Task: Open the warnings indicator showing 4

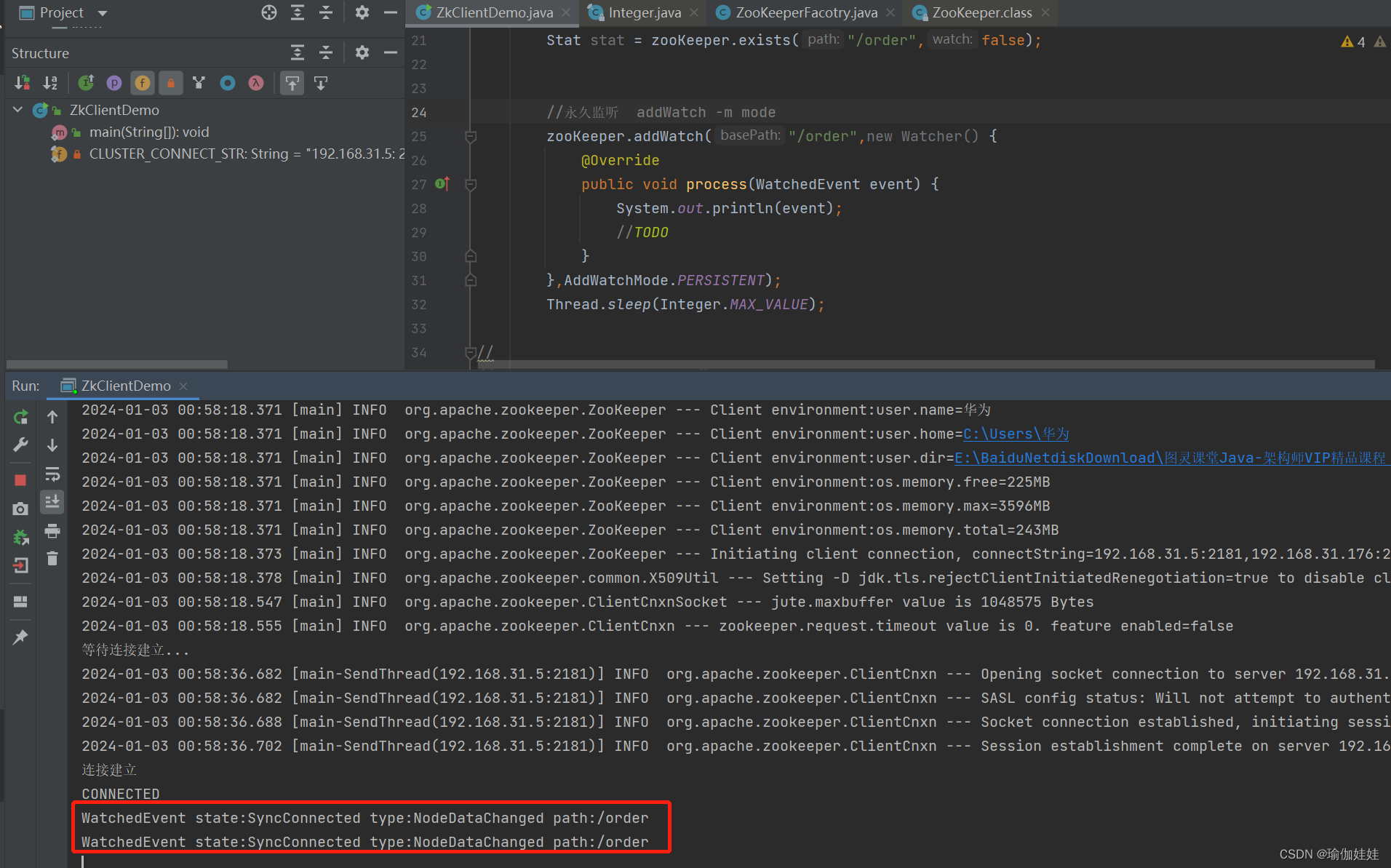Action: (1353, 41)
